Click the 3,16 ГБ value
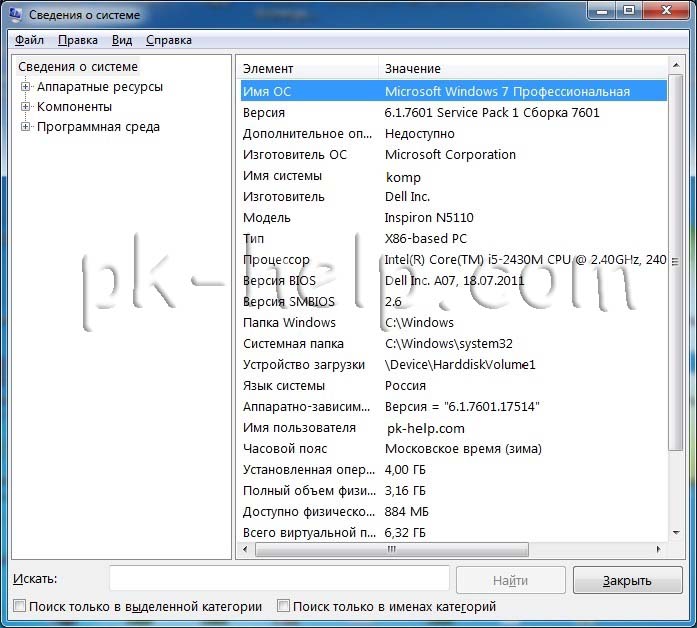The height and width of the screenshot is (628, 697). 405,491
